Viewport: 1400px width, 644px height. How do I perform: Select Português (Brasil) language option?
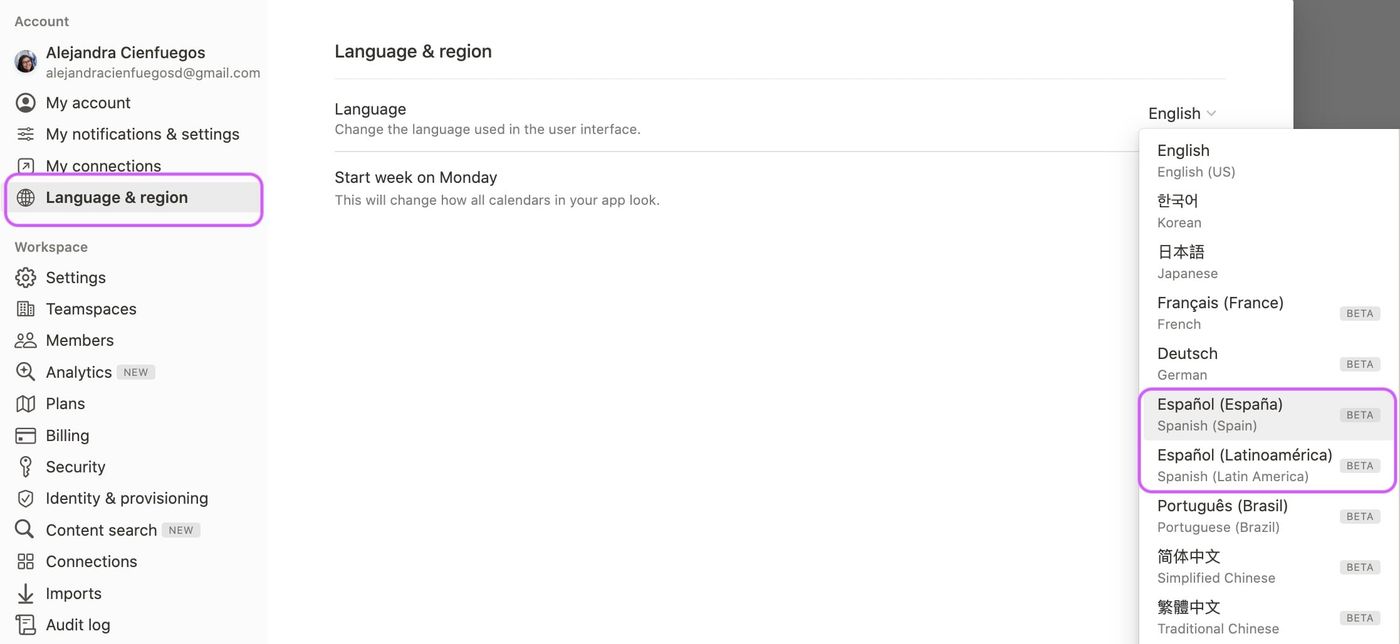pos(1268,516)
